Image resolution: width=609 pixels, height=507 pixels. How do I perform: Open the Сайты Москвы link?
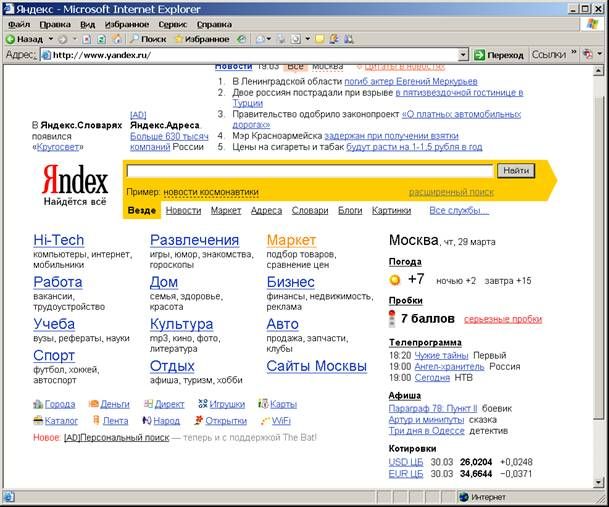point(317,366)
